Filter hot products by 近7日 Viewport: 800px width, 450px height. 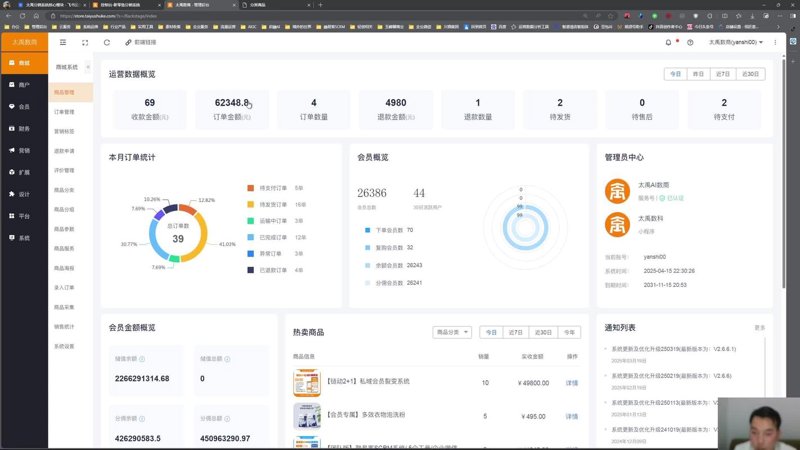(x=515, y=332)
